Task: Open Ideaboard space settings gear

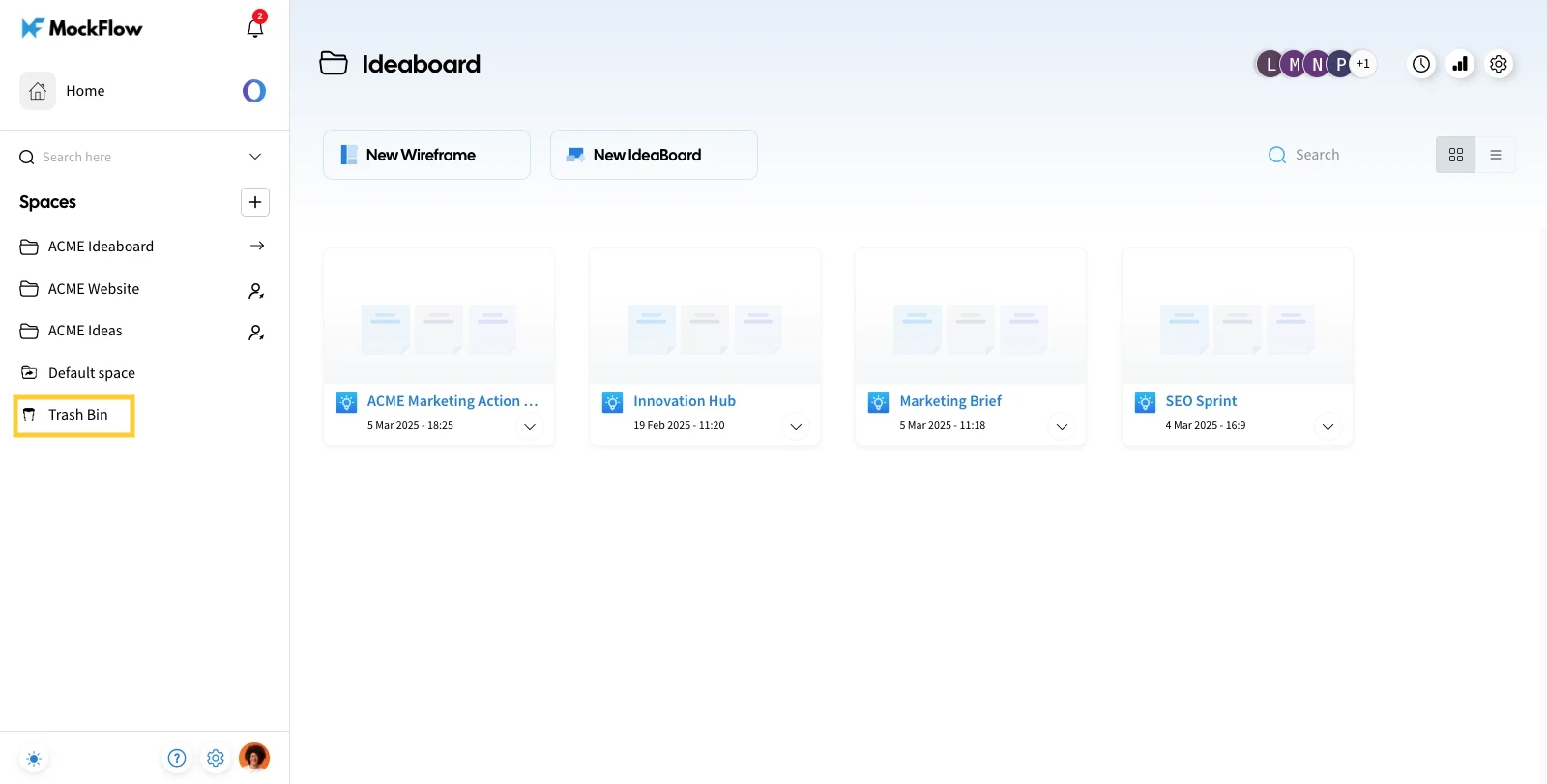Action: point(1499,64)
